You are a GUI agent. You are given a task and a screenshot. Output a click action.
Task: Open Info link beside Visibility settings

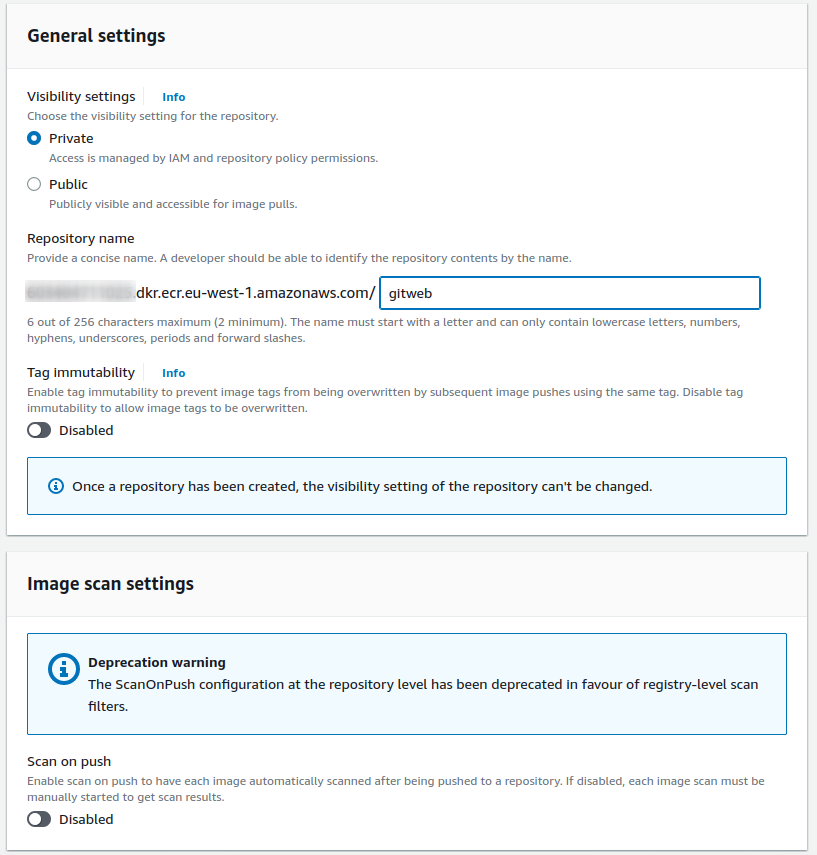click(x=174, y=97)
